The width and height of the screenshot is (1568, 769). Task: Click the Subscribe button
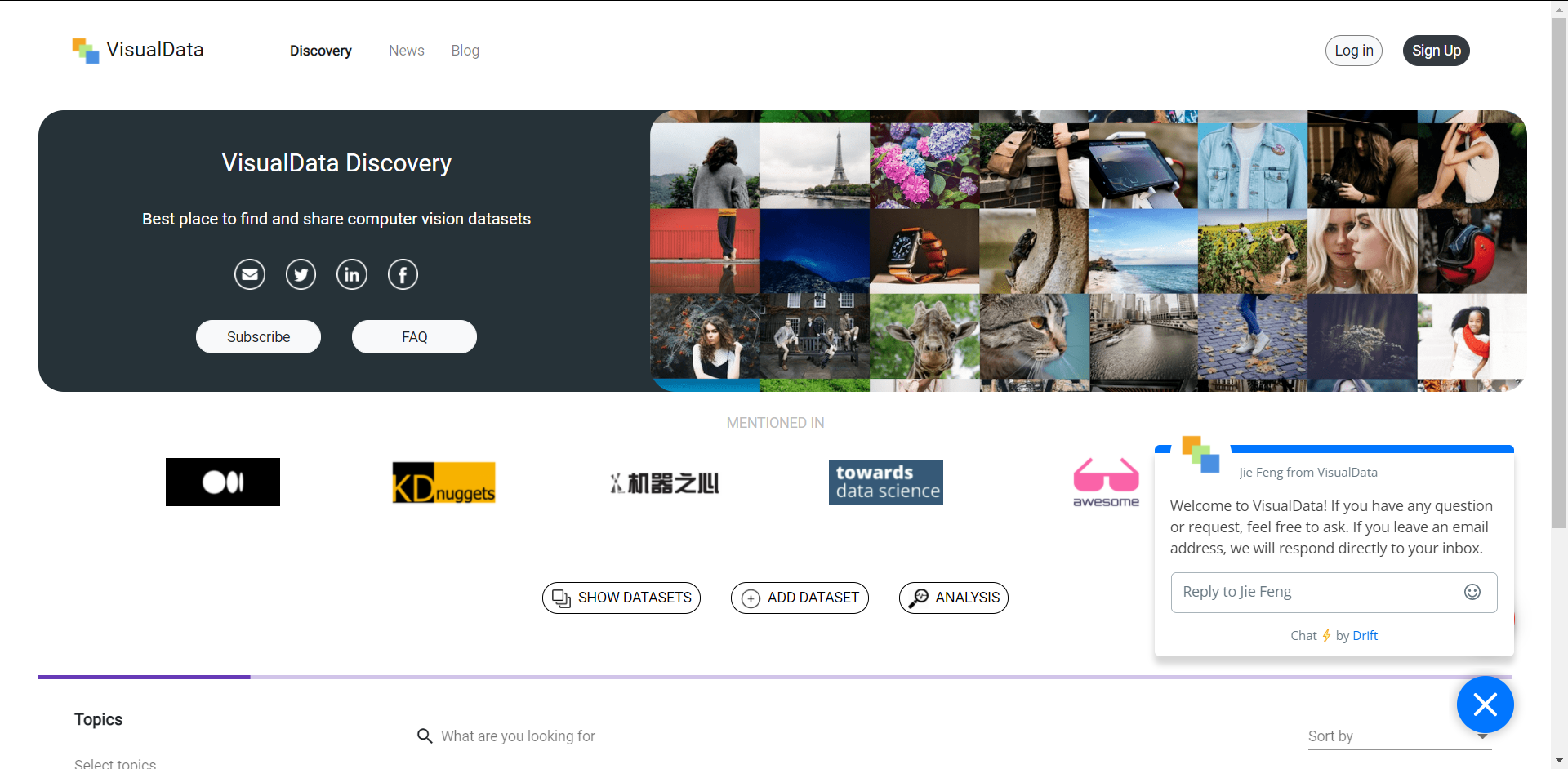258,336
